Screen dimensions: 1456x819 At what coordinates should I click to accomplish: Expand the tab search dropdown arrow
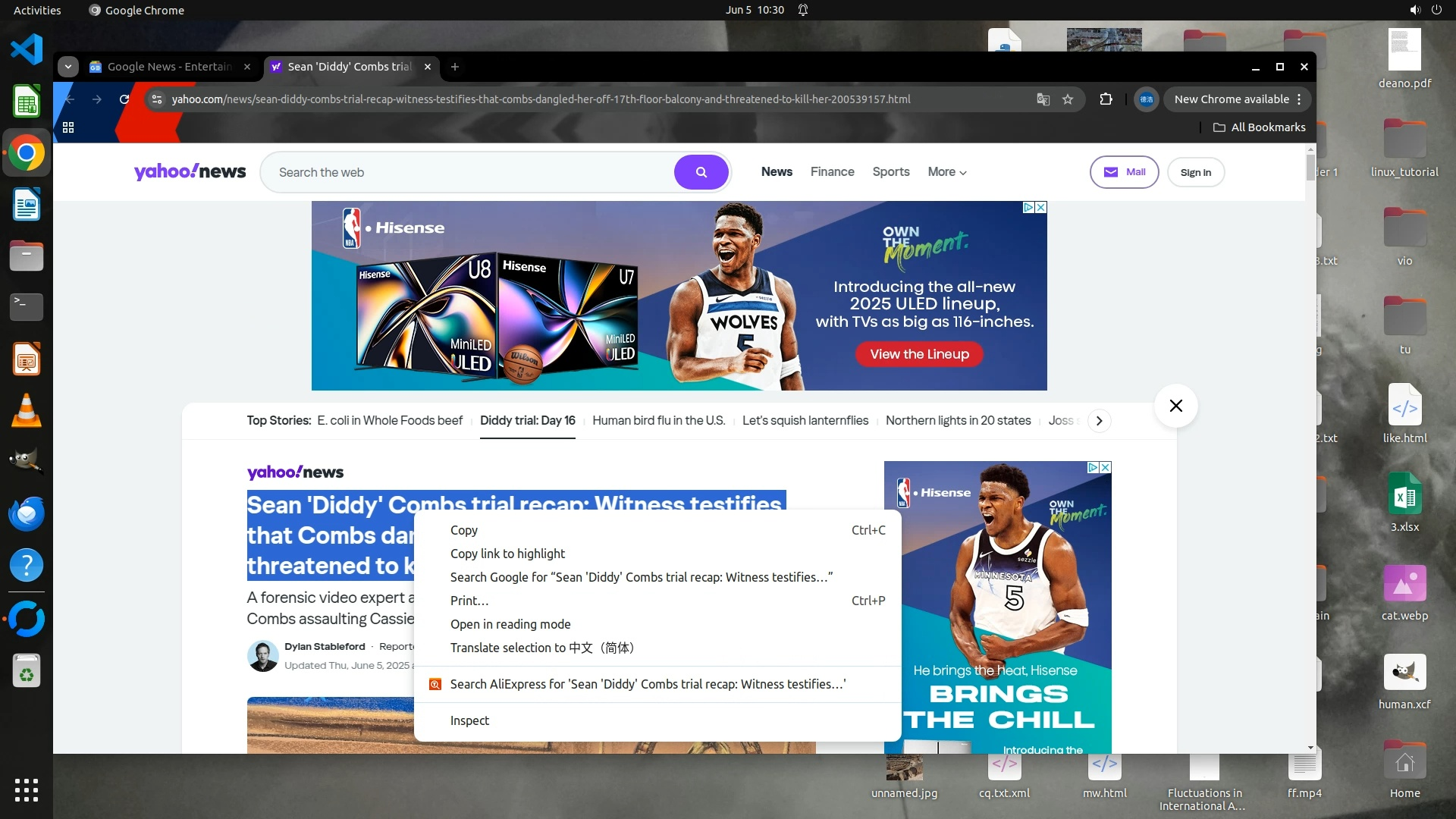(x=68, y=67)
